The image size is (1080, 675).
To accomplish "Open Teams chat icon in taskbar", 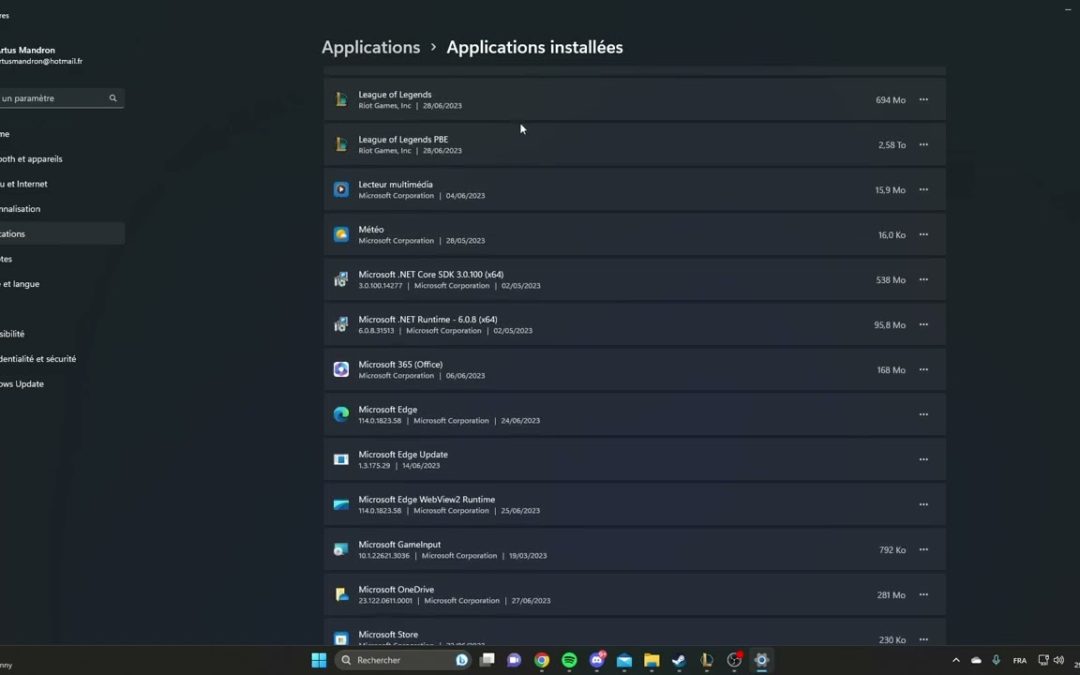I will [515, 660].
